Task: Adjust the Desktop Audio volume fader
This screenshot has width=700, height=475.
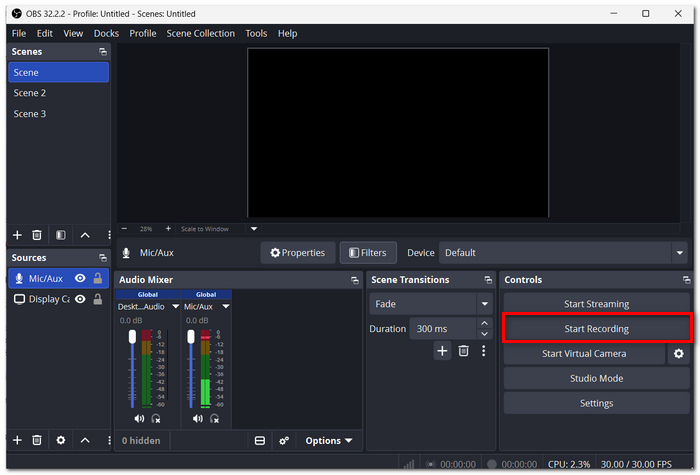Action: click(132, 337)
